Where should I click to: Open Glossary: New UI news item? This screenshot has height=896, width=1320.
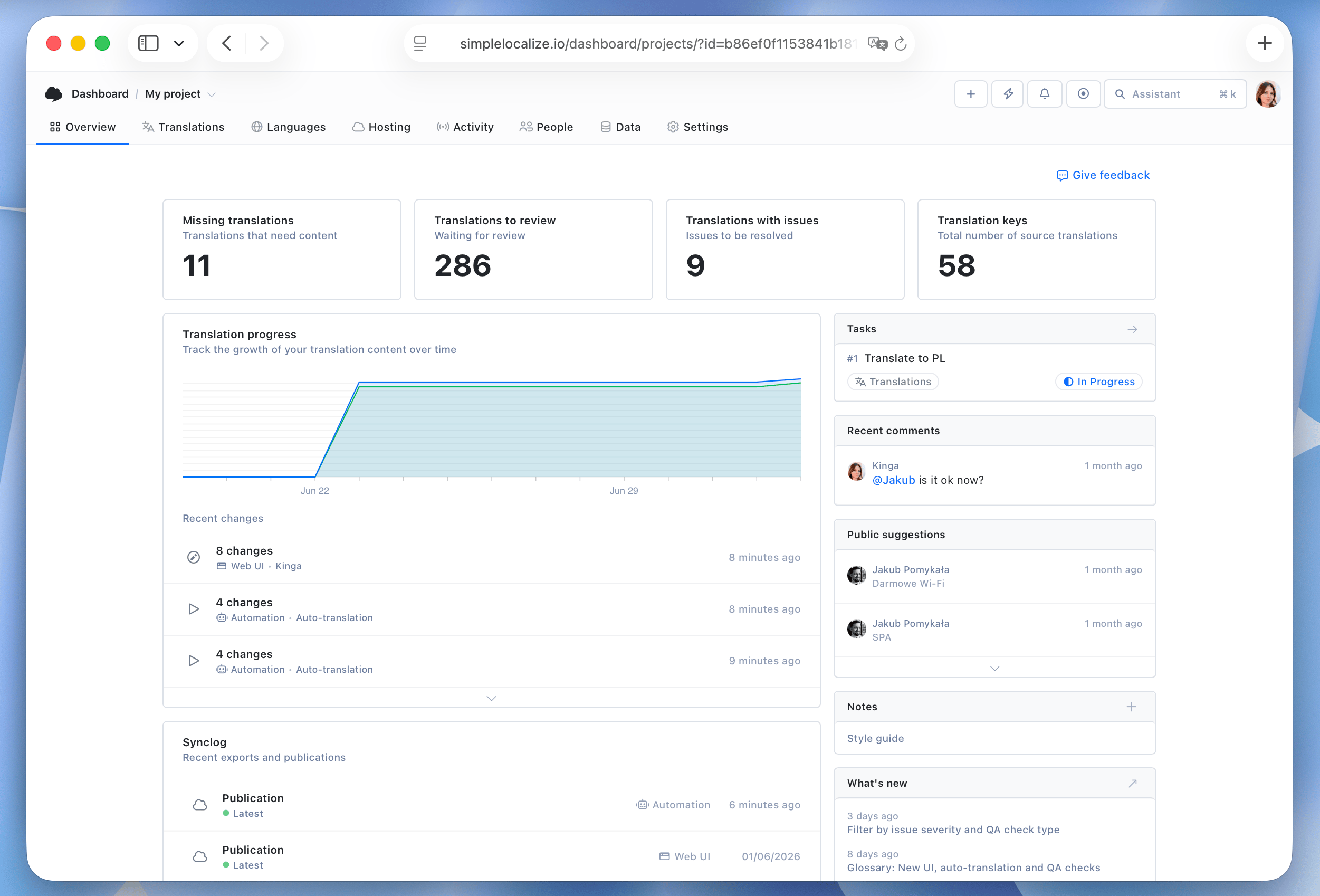pos(973,868)
